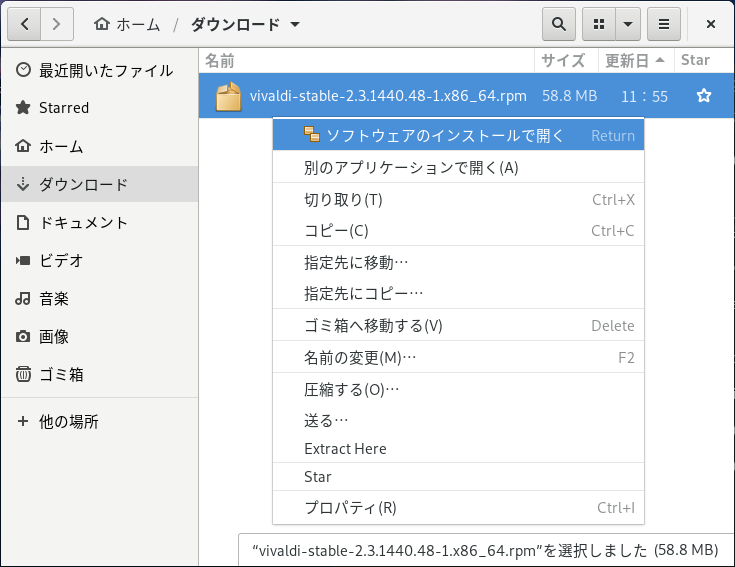The width and height of the screenshot is (735, 567).
Task: Open プロパティ(R) from context menu
Action: pos(458,507)
